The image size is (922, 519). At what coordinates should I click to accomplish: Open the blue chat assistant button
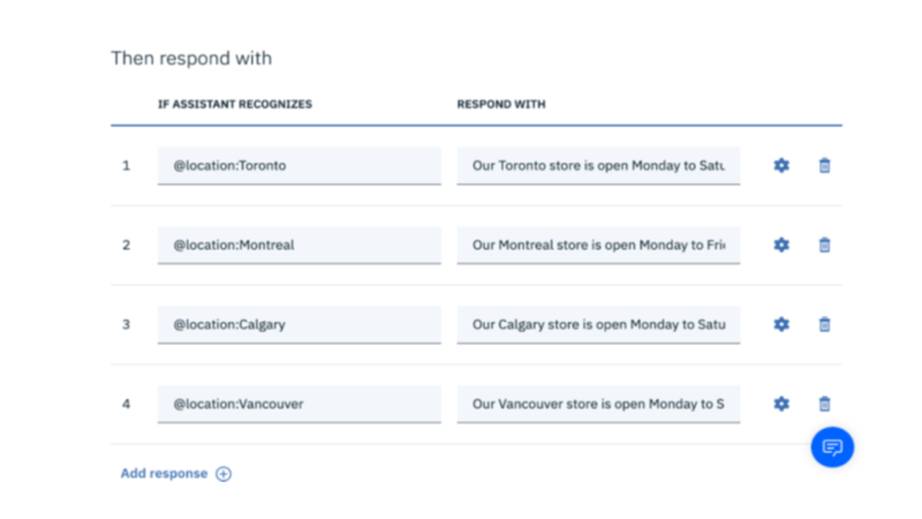(x=832, y=447)
